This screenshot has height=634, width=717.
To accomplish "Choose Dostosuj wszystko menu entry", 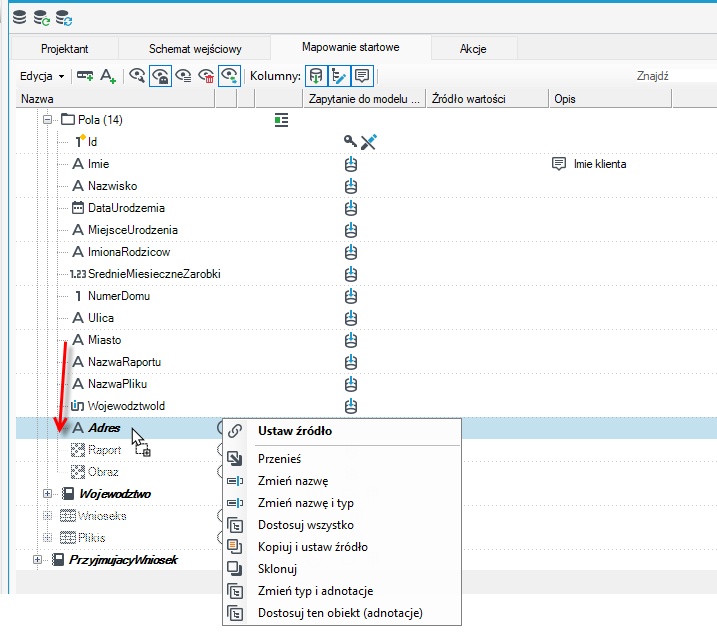I will 342,525.
